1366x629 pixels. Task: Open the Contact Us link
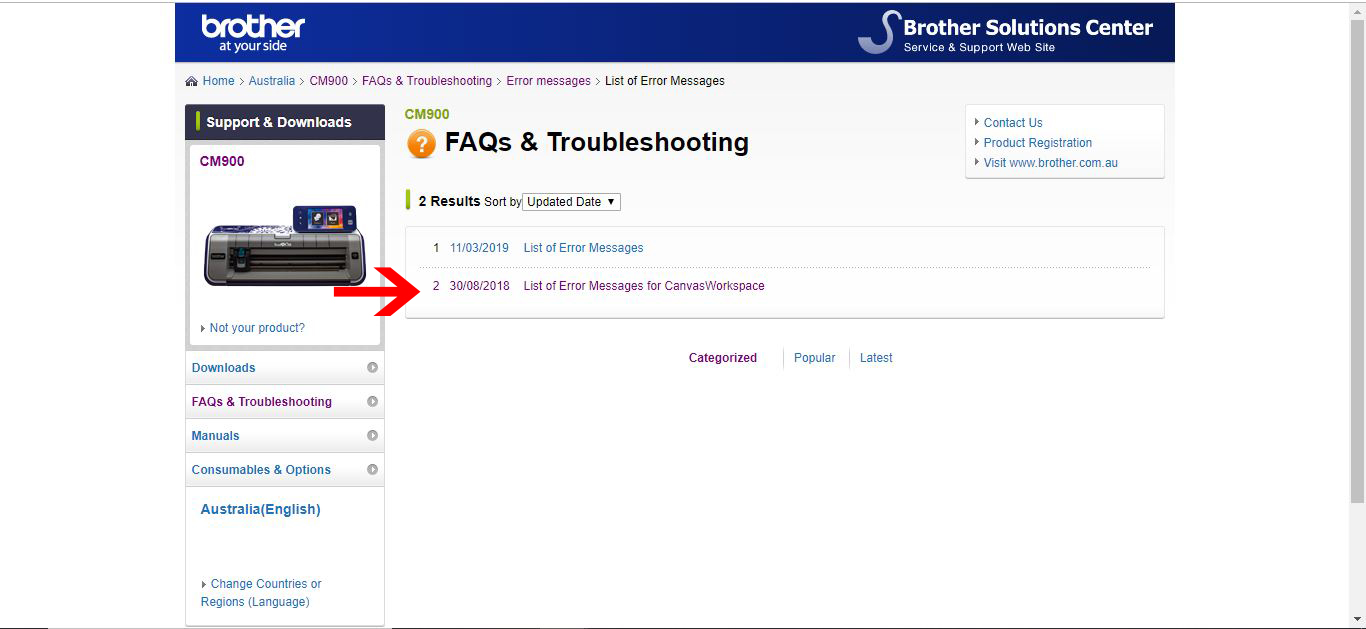[x=1013, y=123]
